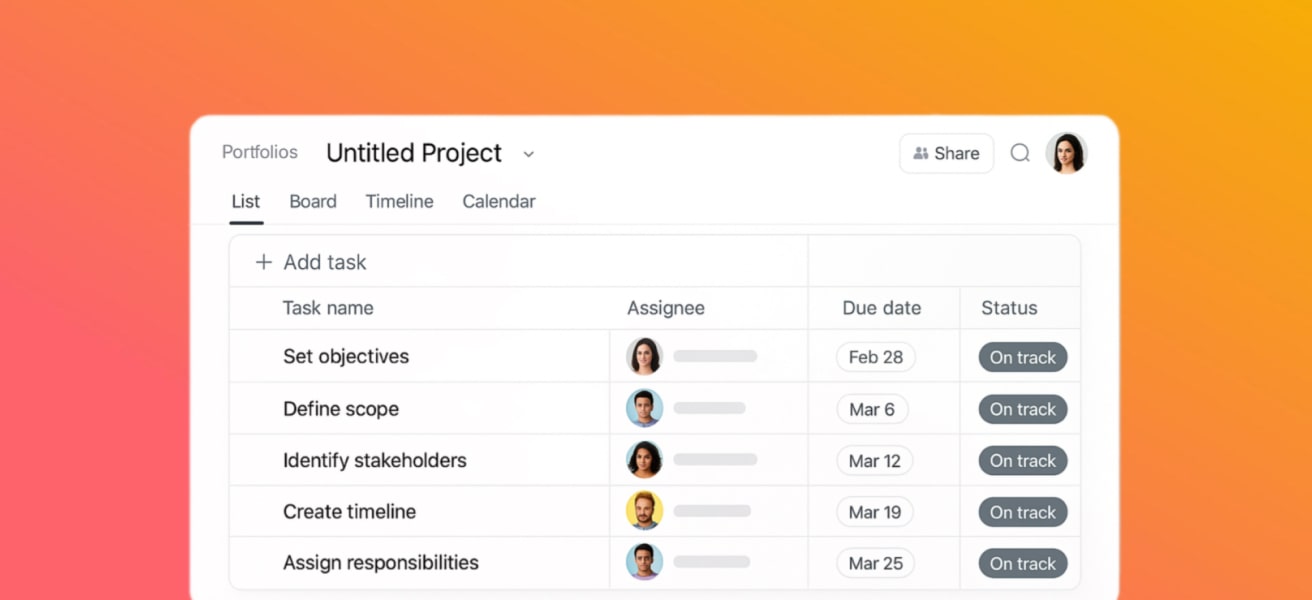Toggle status On track for Create timeline
The image size is (1312, 600).
click(x=1022, y=511)
